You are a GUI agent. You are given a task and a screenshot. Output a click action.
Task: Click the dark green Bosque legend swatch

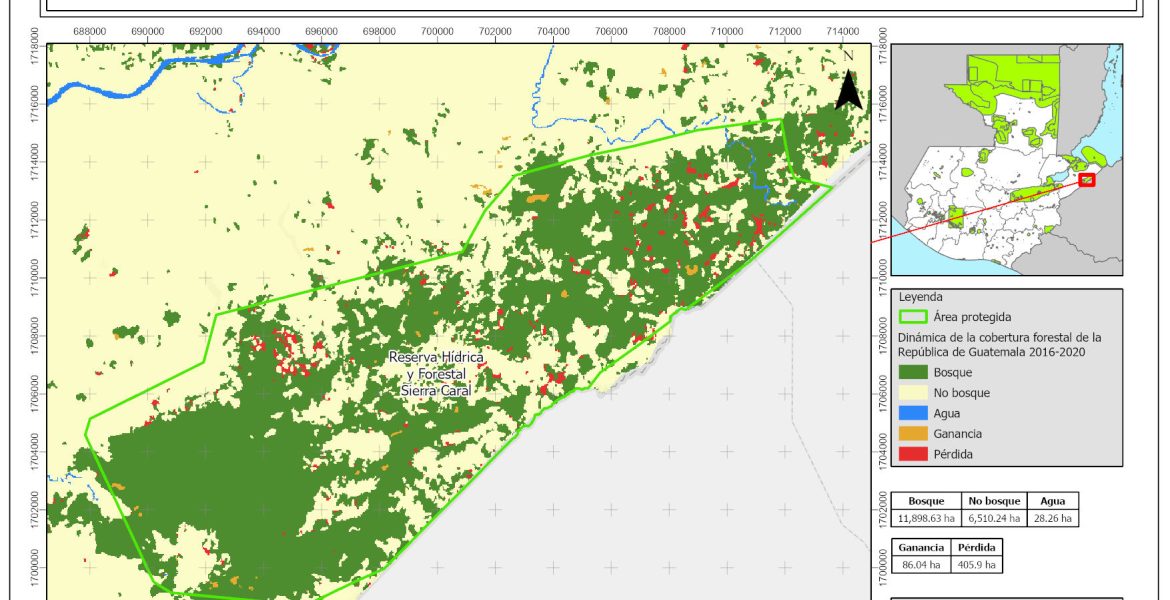[x=913, y=372]
